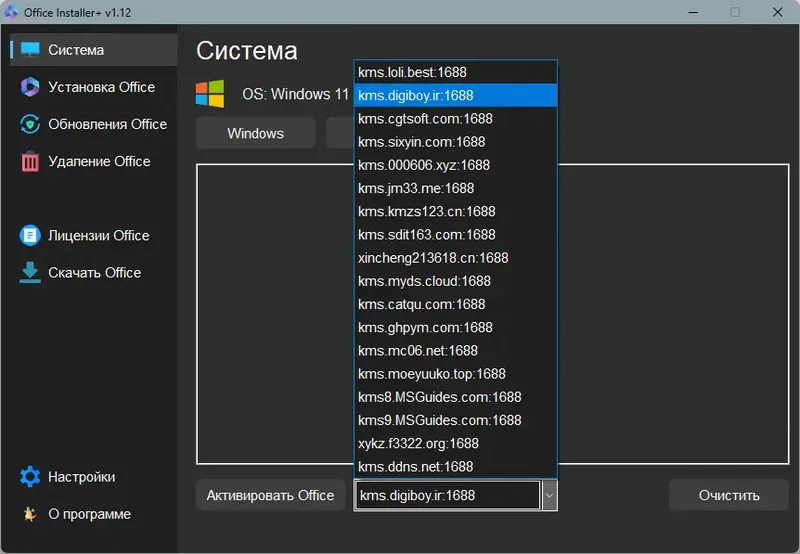This screenshot has height=554, width=800.
Task: Choose kms.jm33.me:1688 entry
Action: click(456, 188)
